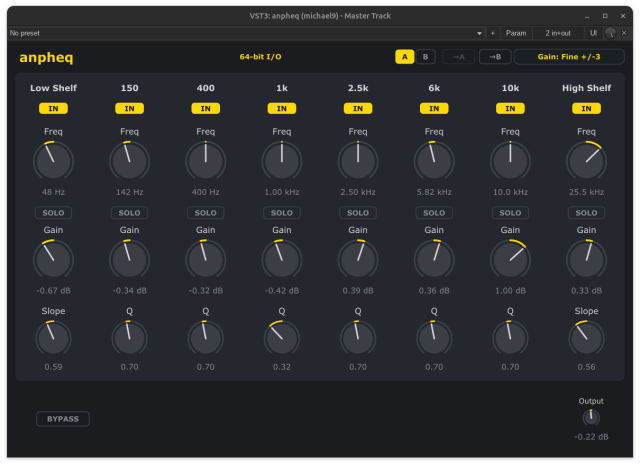Open the Gain: Fine +/-3 selector

pyautogui.click(x=569, y=57)
